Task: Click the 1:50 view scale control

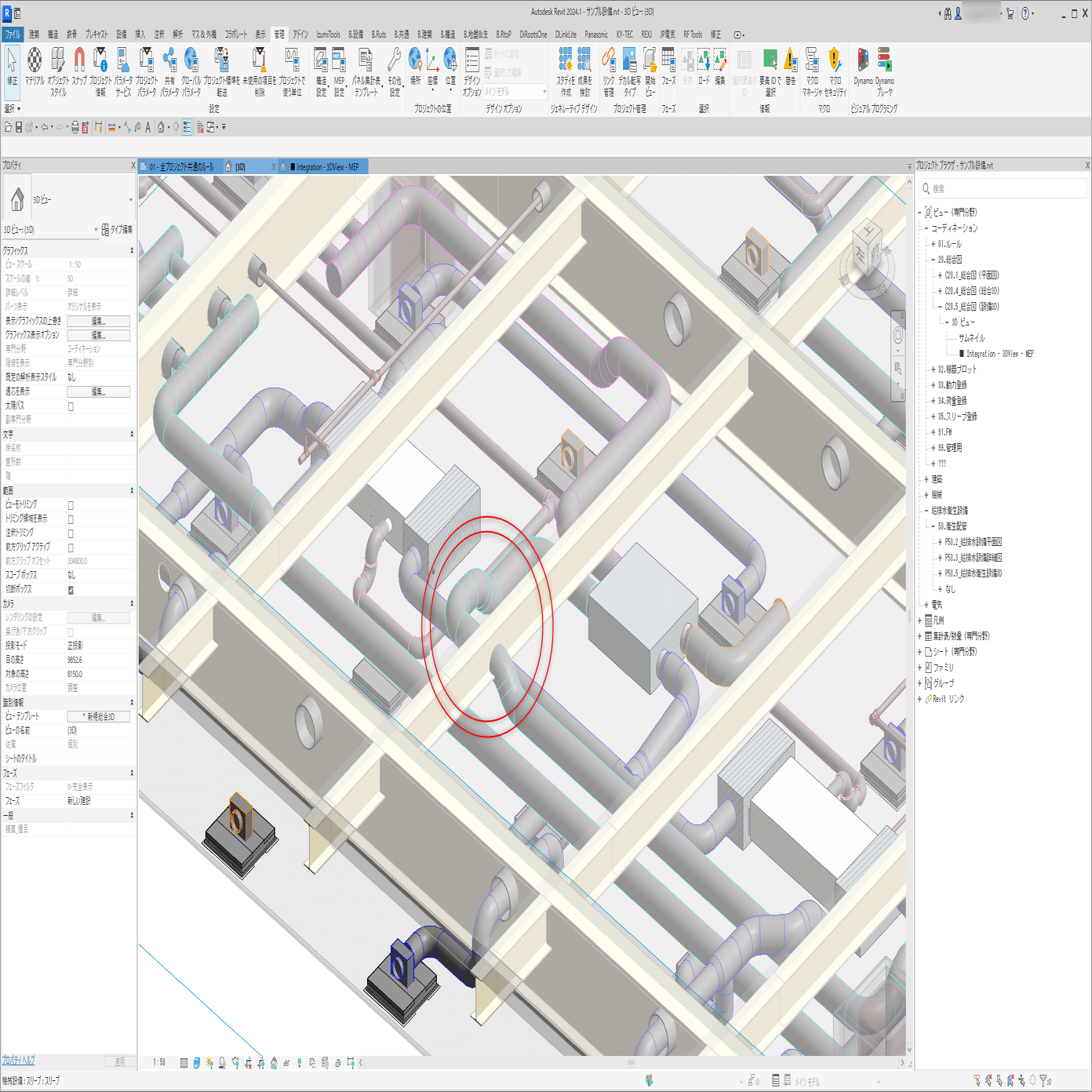Action: point(159,1062)
